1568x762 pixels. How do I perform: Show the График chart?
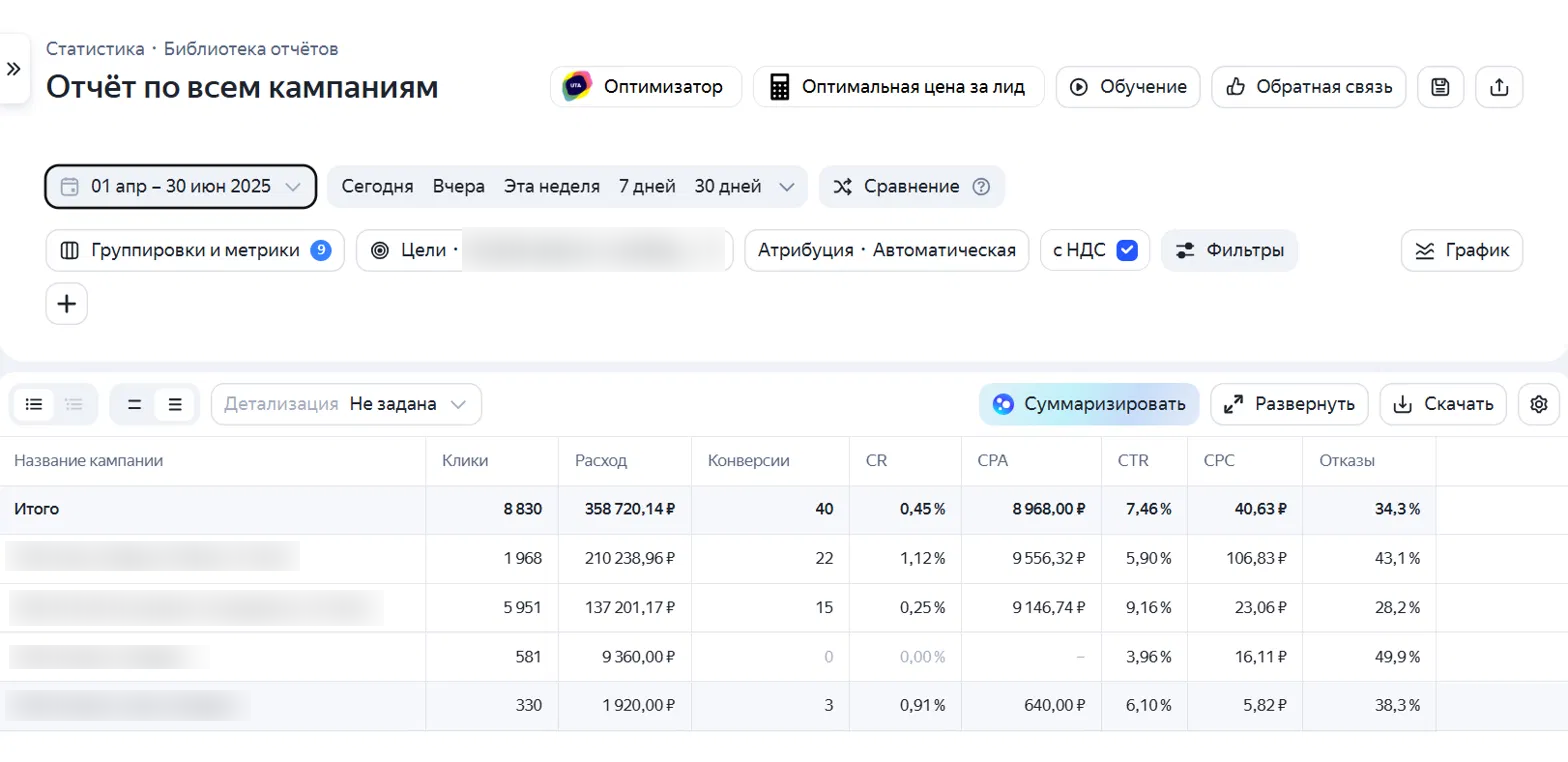(x=1462, y=250)
